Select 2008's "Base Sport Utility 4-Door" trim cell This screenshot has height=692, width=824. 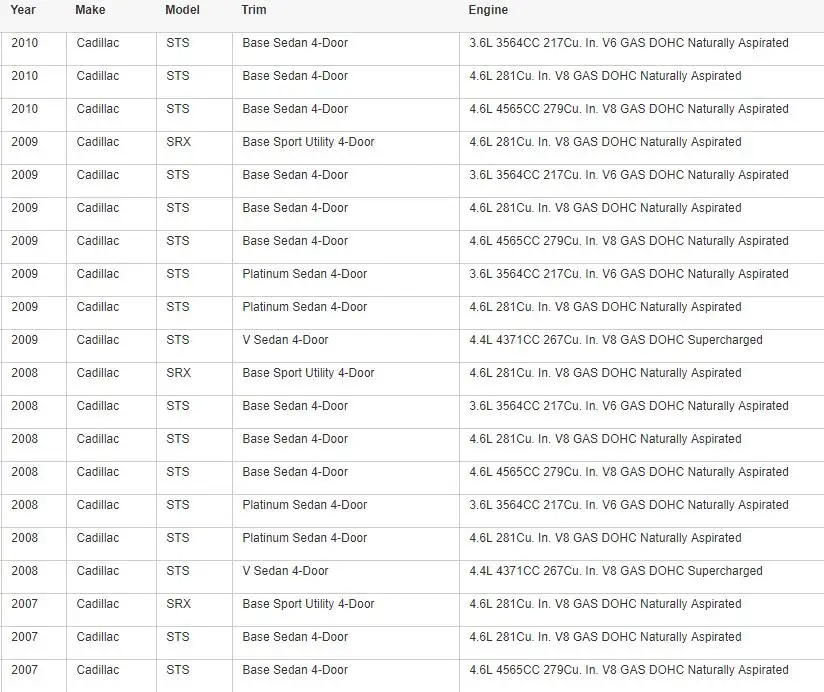[x=308, y=373]
